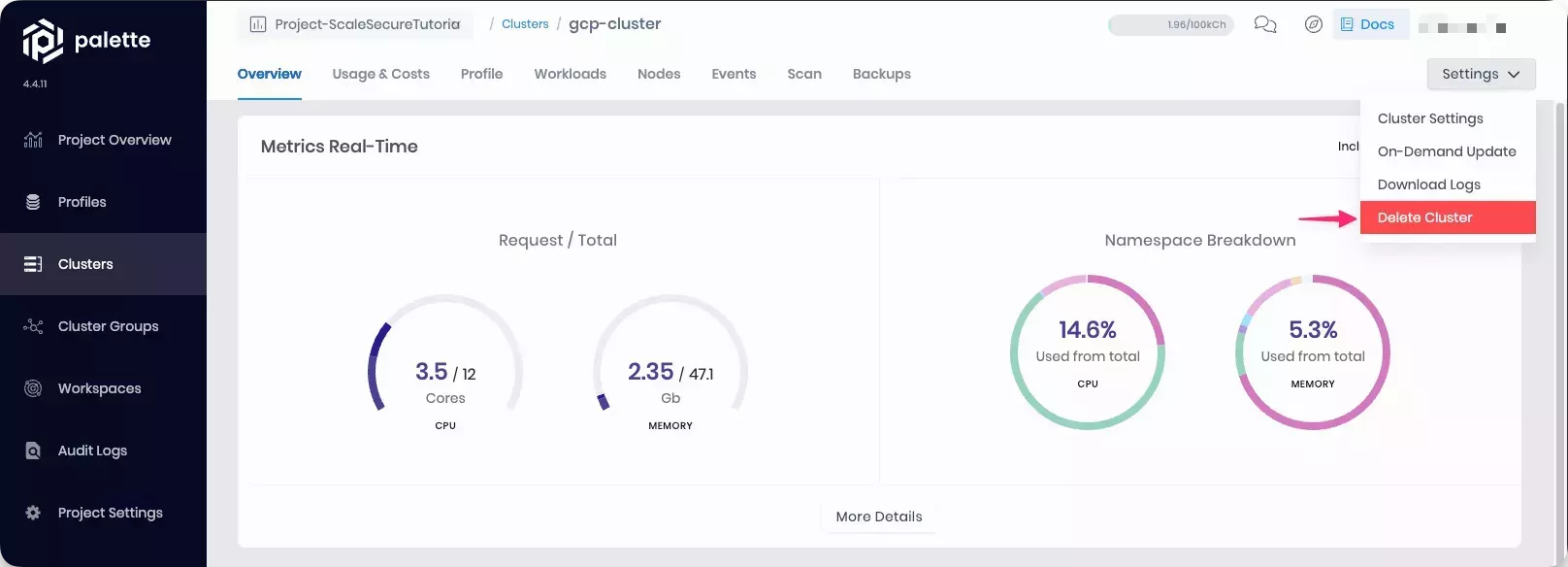Click the Profiles stack icon
The height and width of the screenshot is (567, 1568).
(33, 202)
